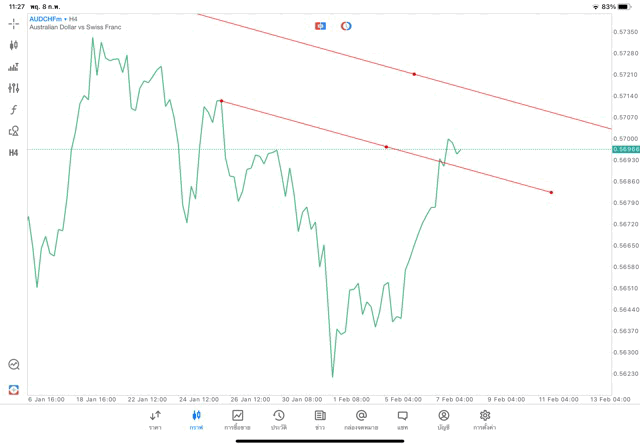This screenshot has height=447, width=640.
Task: Open the ประวัติ (History) tab
Action: 279,419
